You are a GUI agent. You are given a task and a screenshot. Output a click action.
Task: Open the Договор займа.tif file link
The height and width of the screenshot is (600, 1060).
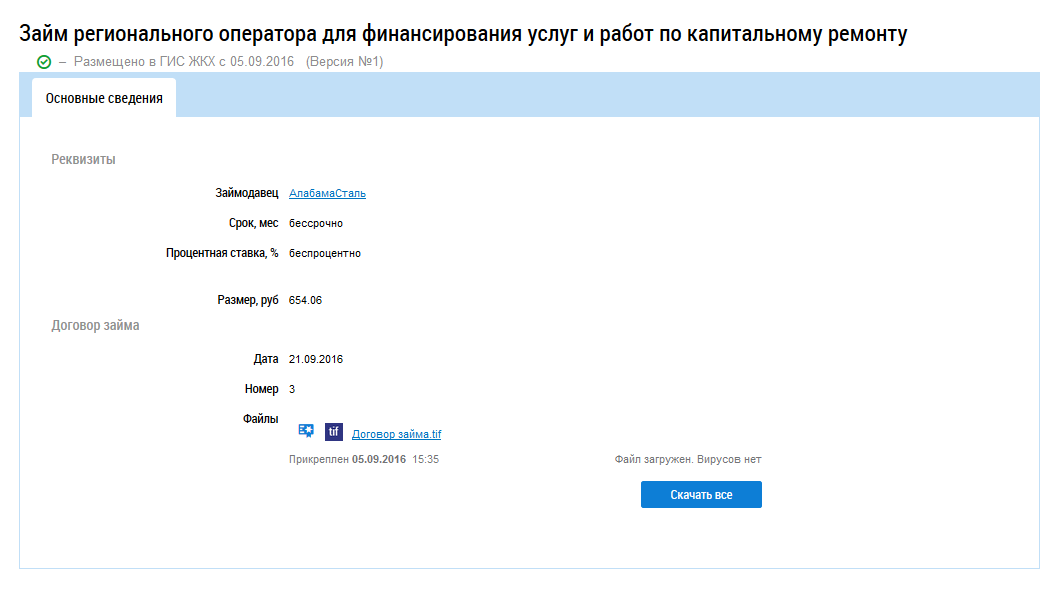[396, 434]
